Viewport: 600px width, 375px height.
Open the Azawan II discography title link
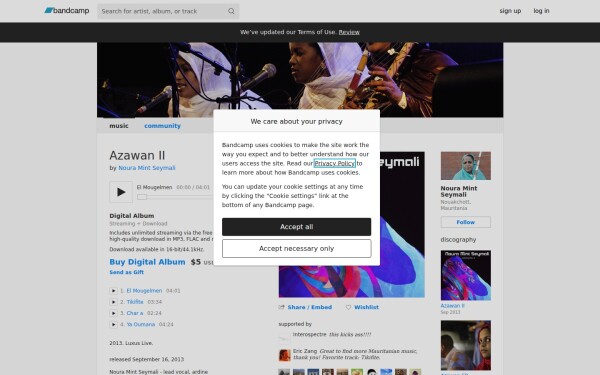pos(452,306)
